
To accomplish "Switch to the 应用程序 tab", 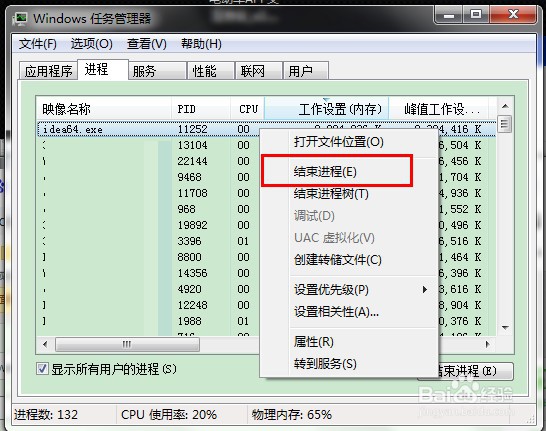I will pyautogui.click(x=48, y=71).
